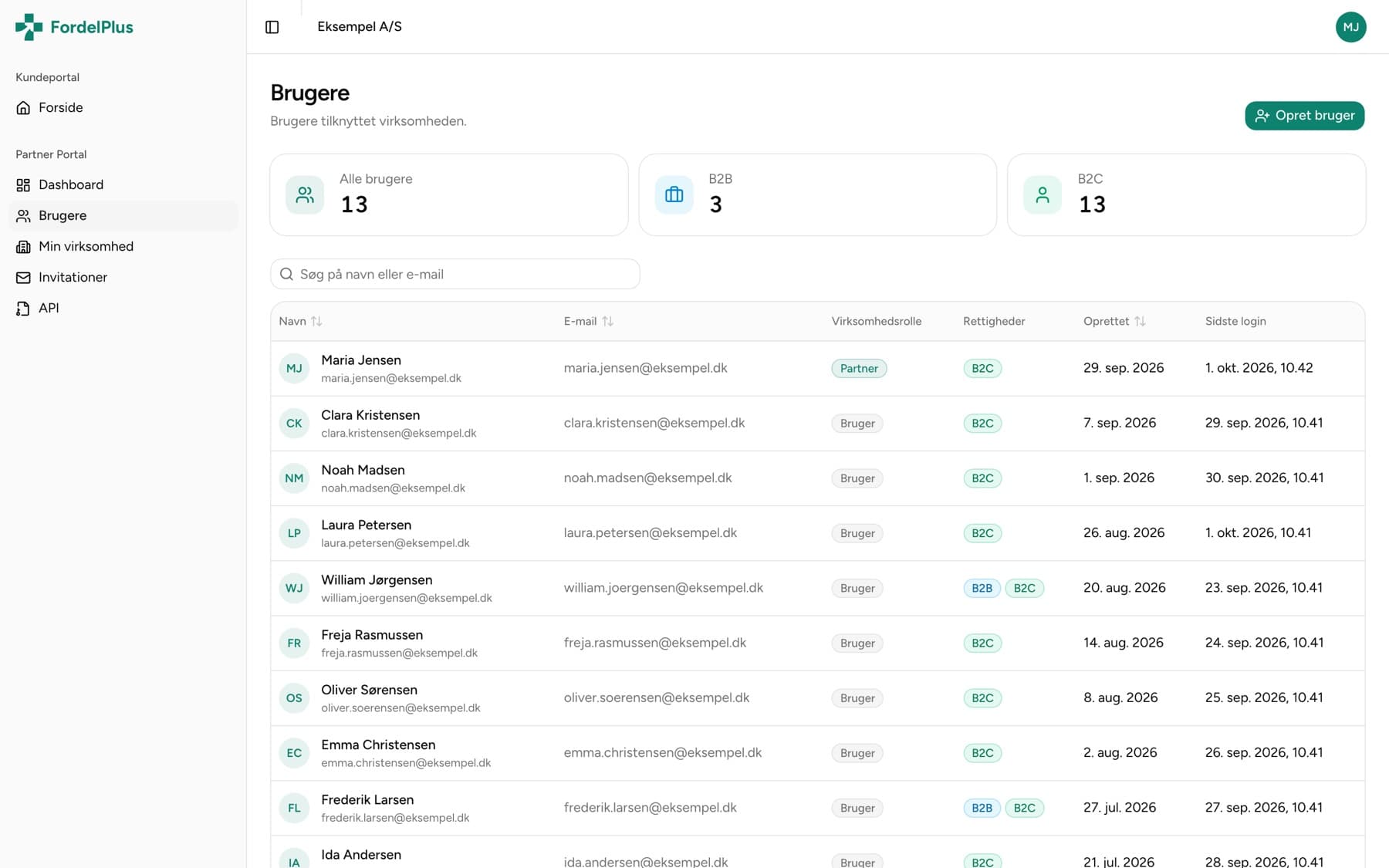The image size is (1389, 868).
Task: Click Freja Rasmussen's FR avatar
Action: coord(294,643)
